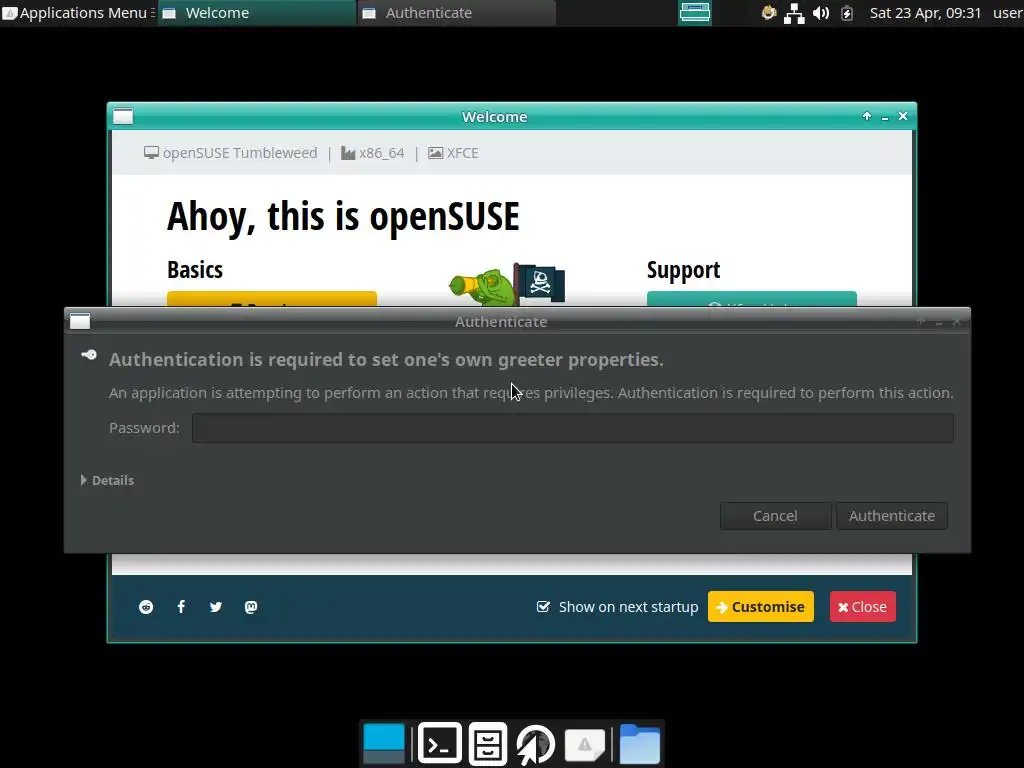The height and width of the screenshot is (768, 1024).
Task: Click the volume speaker tray icon
Action: [821, 12]
